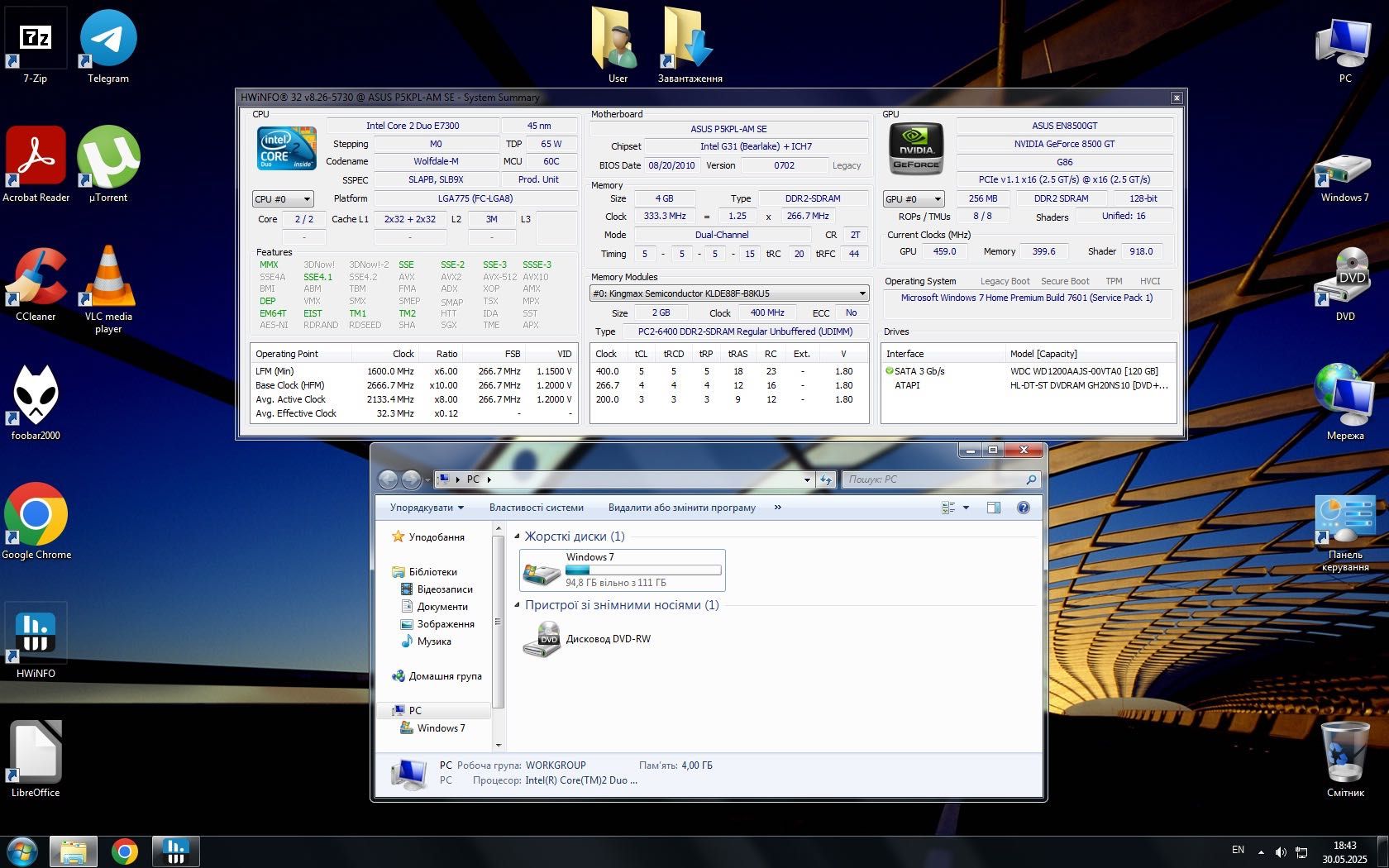The image size is (1389, 868).
Task: Open the Мережа network desktop icon
Action: (x=1345, y=403)
